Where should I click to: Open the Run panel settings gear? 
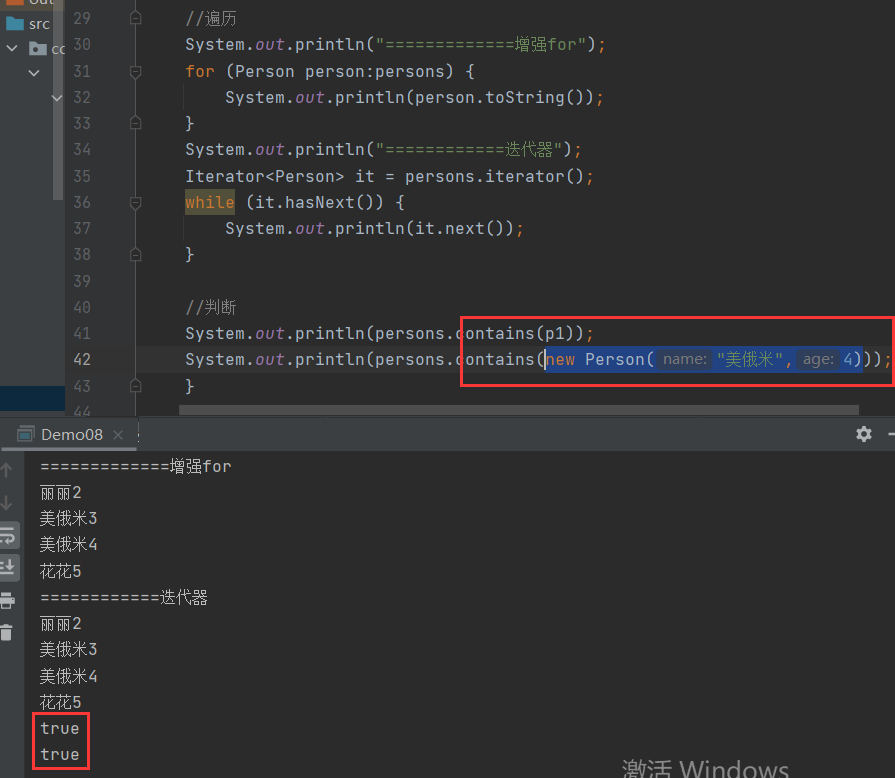(864, 434)
